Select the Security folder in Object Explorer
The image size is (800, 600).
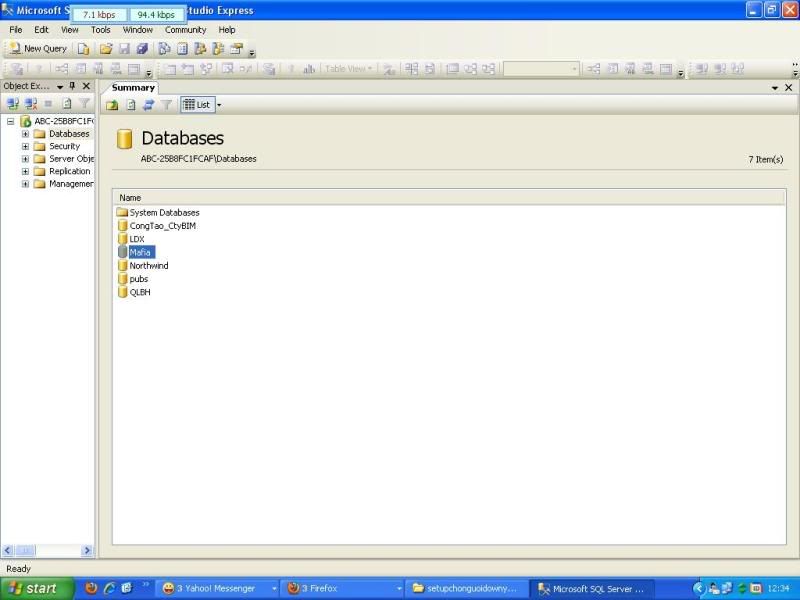[57, 146]
